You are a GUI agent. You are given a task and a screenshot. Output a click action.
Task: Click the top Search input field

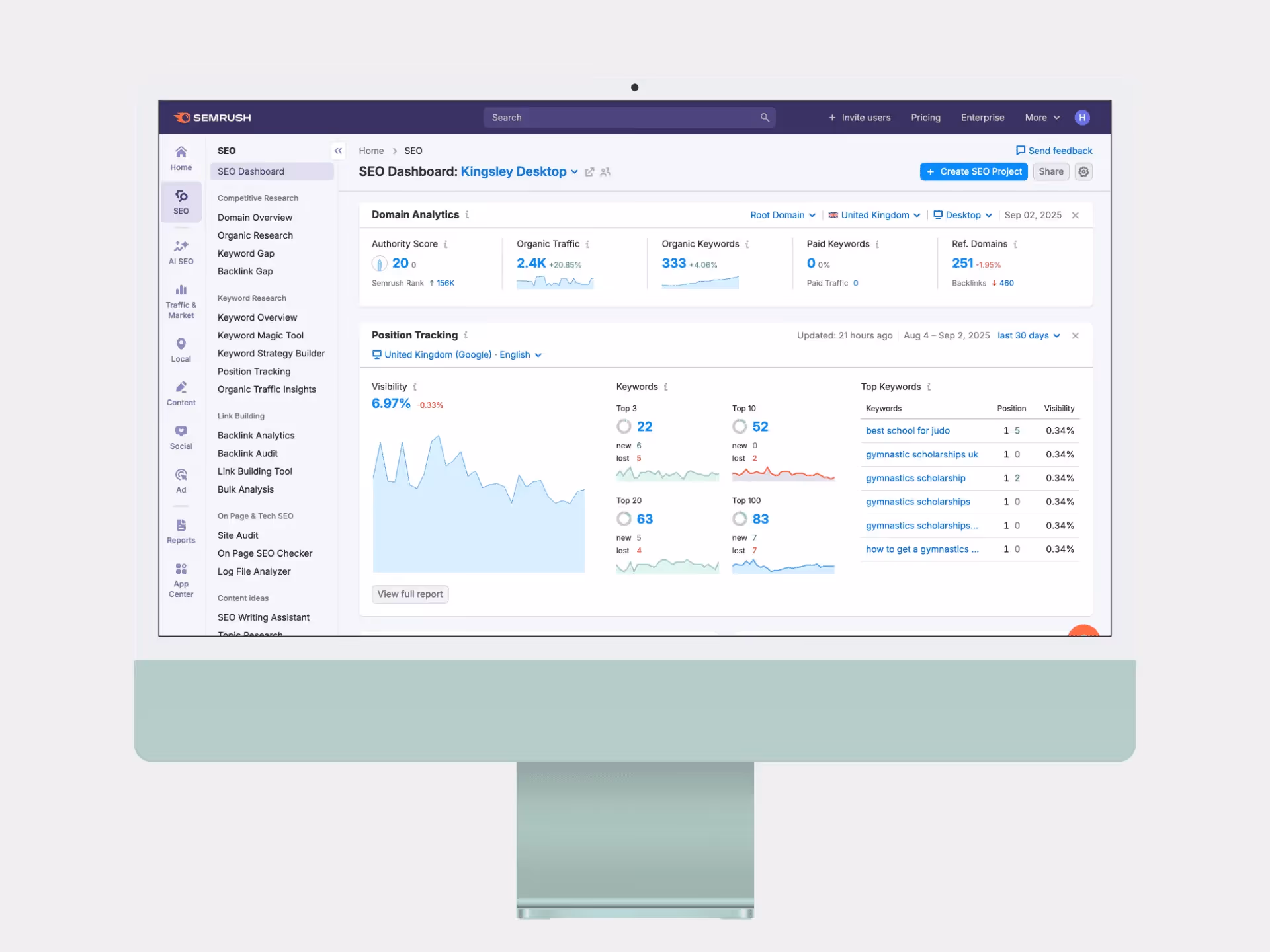pyautogui.click(x=622, y=118)
